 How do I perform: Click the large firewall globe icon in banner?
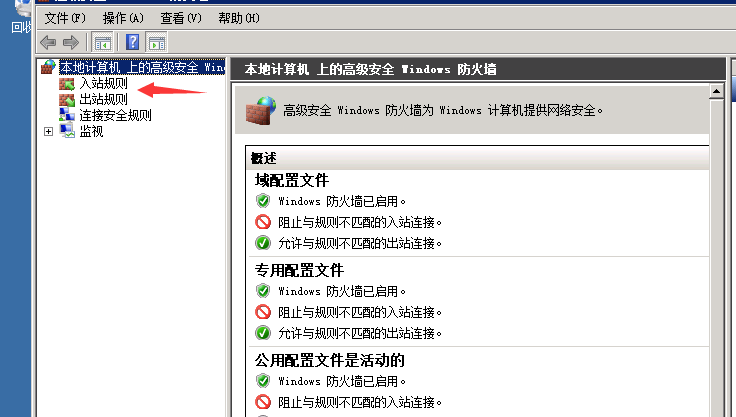(x=261, y=110)
